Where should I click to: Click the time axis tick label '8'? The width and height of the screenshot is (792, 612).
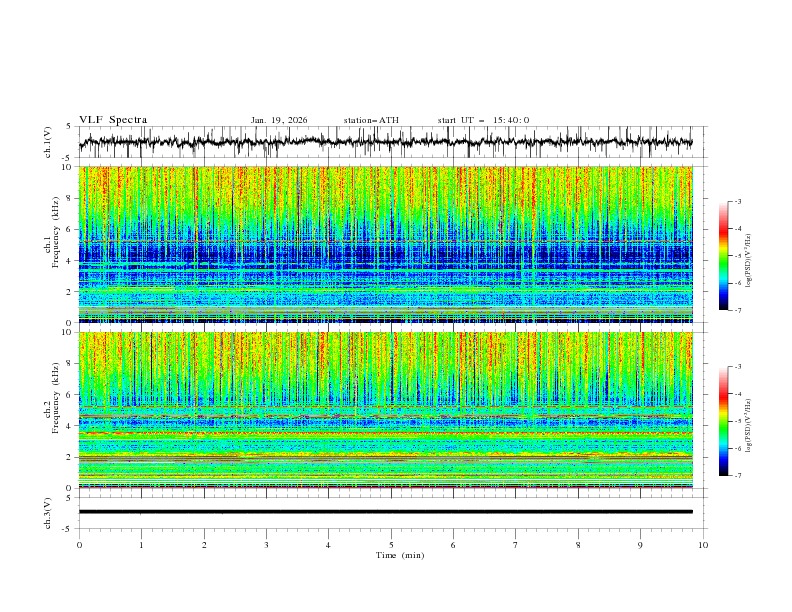click(578, 545)
